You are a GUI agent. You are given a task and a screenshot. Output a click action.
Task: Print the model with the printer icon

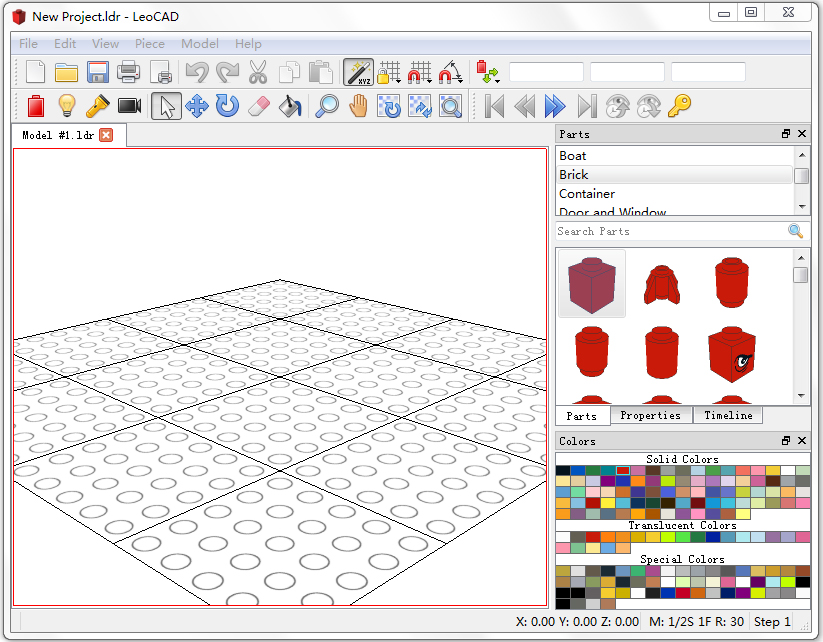[129, 72]
